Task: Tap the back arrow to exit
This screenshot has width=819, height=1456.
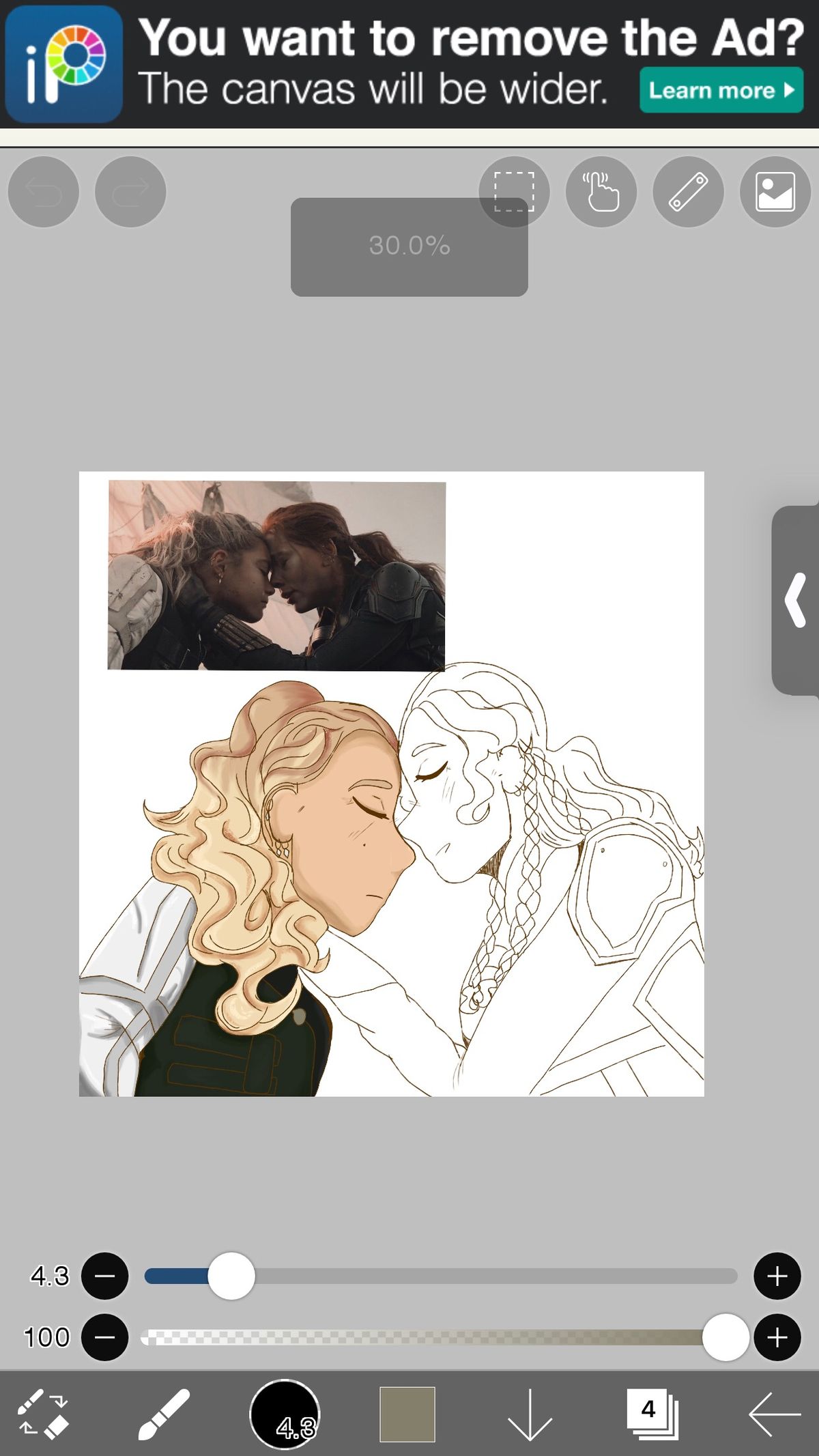Action: coord(775,1414)
